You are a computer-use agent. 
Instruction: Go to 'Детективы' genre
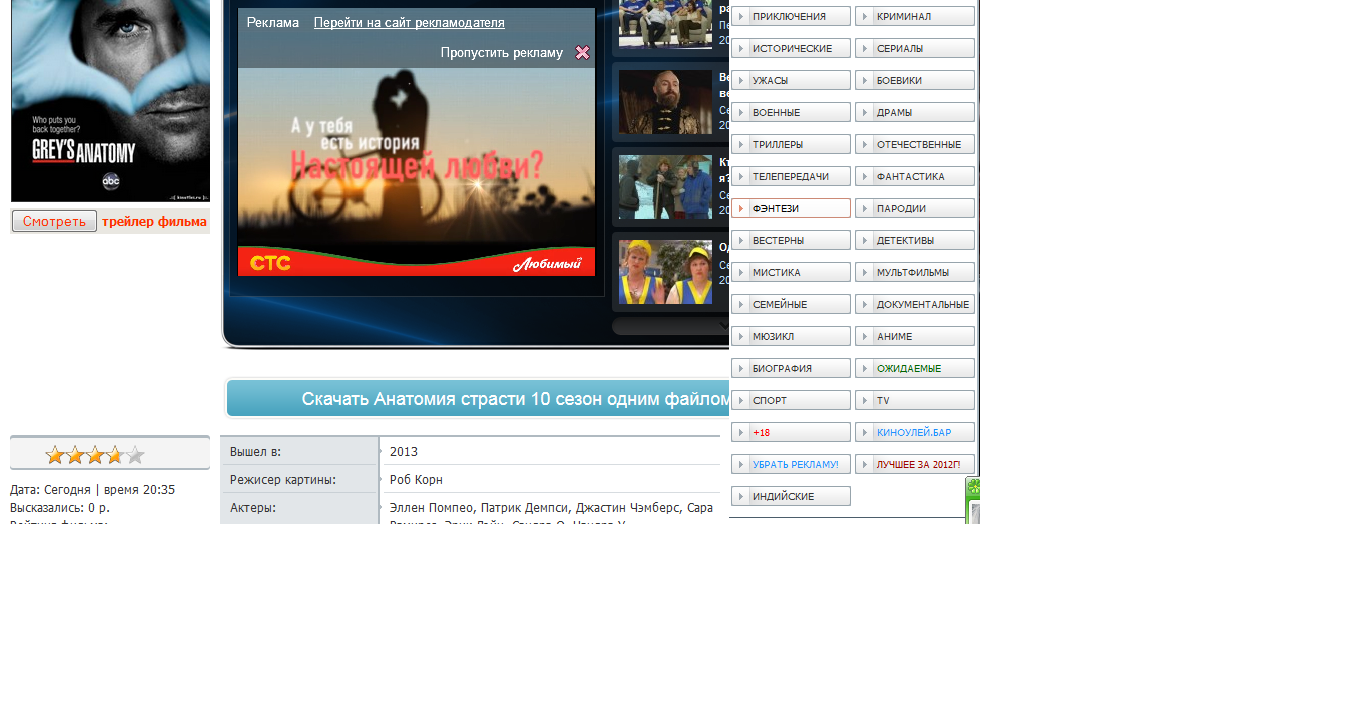coord(915,241)
